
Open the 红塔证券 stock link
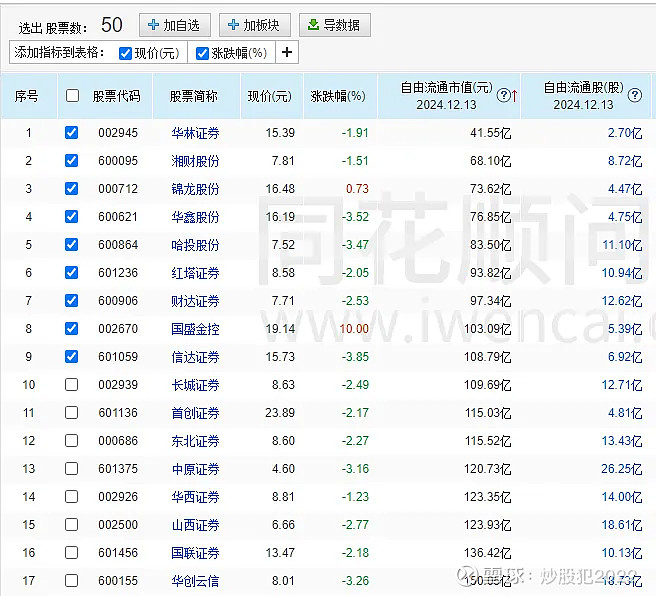pyautogui.click(x=195, y=273)
